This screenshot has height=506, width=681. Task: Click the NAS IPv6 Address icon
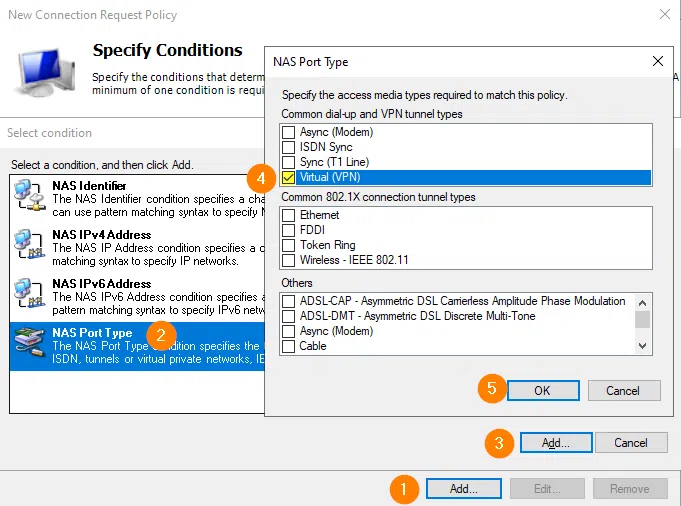pos(30,294)
